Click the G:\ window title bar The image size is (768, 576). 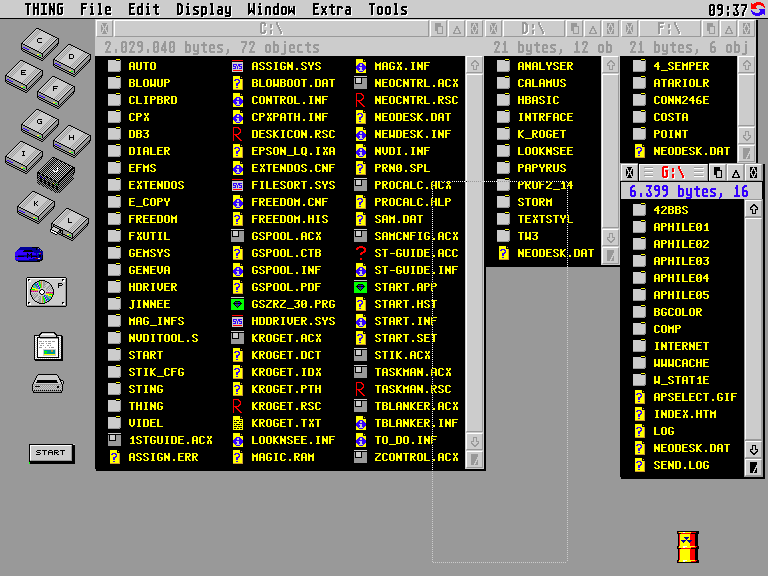(x=673, y=172)
